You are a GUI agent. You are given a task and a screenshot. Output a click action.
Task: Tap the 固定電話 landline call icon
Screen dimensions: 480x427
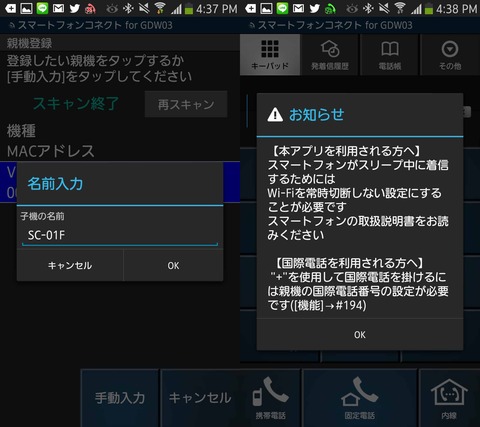pyautogui.click(x=360, y=398)
